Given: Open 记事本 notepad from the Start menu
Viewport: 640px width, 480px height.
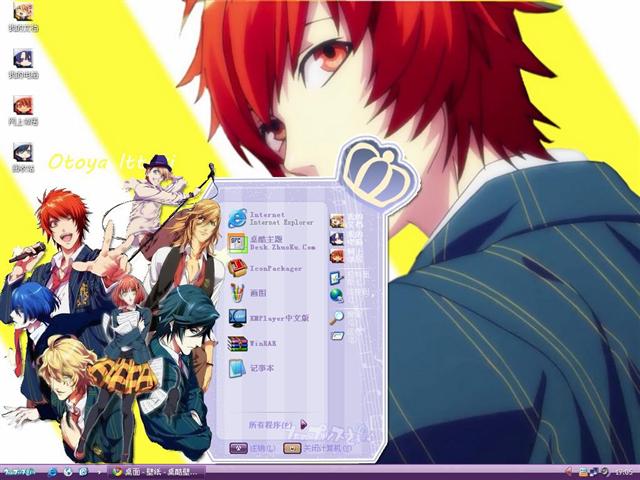Looking at the screenshot, I should click(x=251, y=368).
